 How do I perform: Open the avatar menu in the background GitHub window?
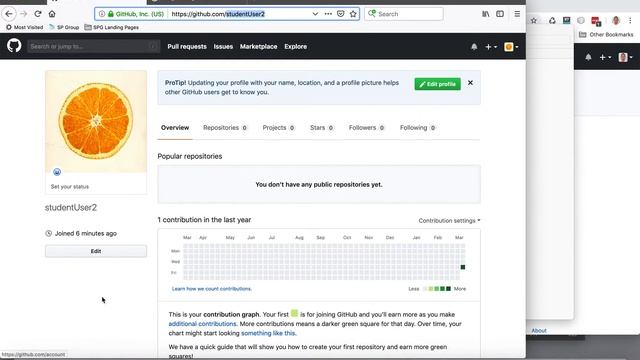625,57
